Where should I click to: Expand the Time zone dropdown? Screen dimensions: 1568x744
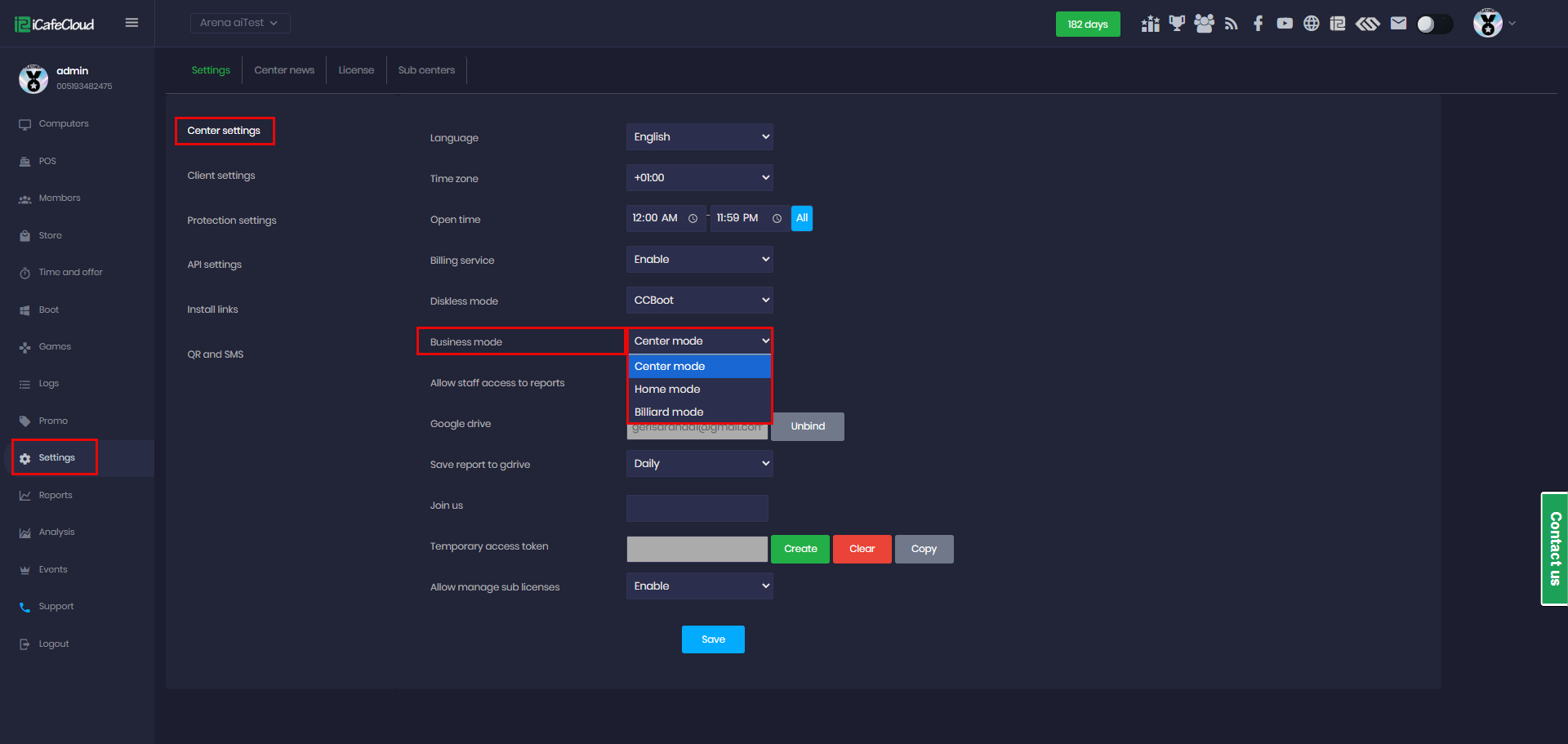pos(699,178)
